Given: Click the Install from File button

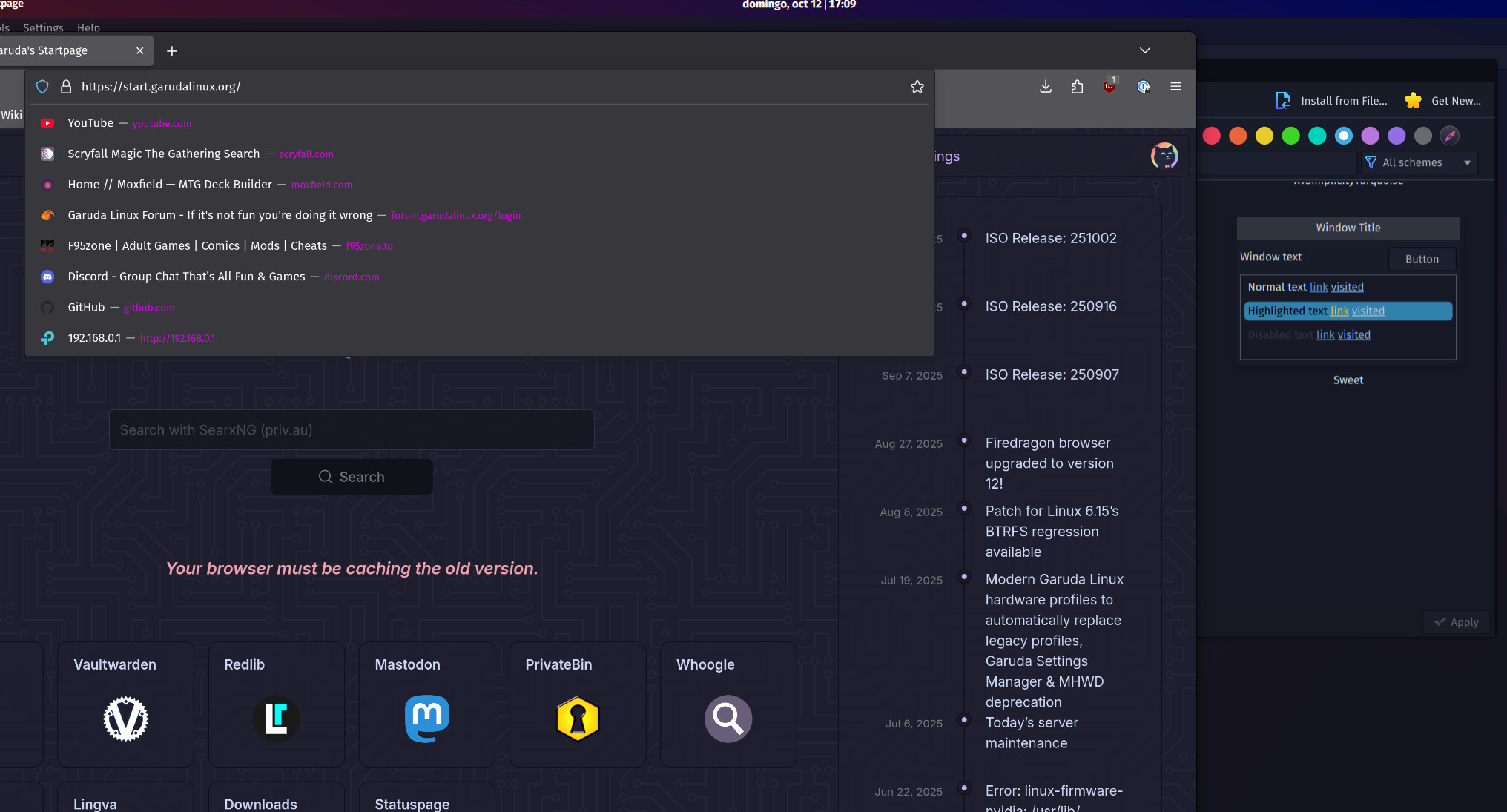Looking at the screenshot, I should coord(1332,101).
